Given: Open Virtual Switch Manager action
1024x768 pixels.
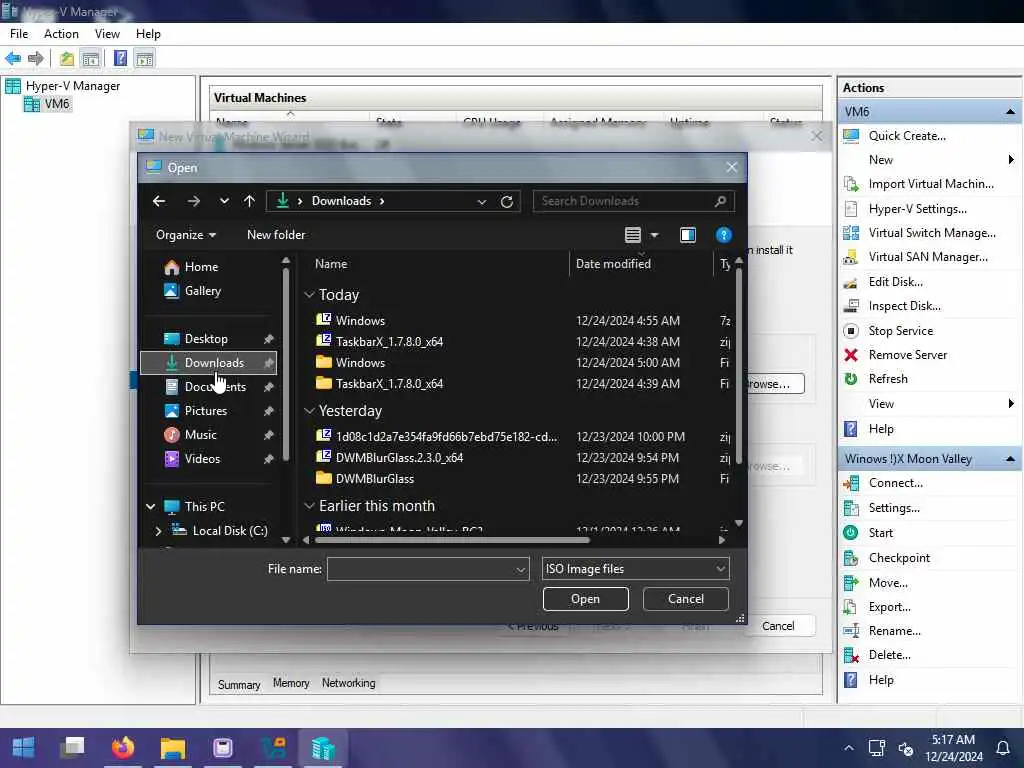Looking at the screenshot, I should click(931, 233).
